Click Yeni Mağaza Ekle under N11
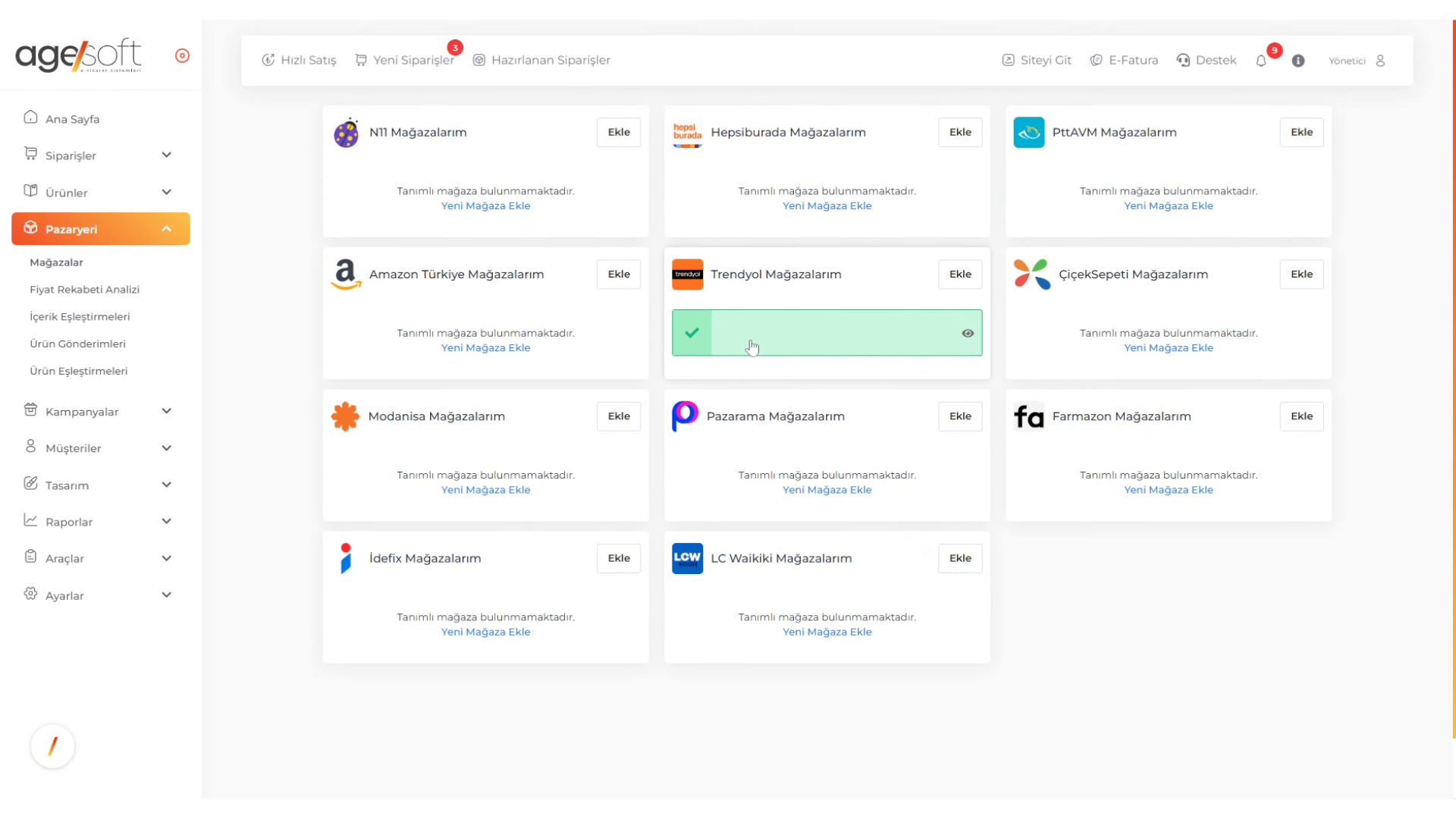The height and width of the screenshot is (819, 1456). click(x=485, y=206)
